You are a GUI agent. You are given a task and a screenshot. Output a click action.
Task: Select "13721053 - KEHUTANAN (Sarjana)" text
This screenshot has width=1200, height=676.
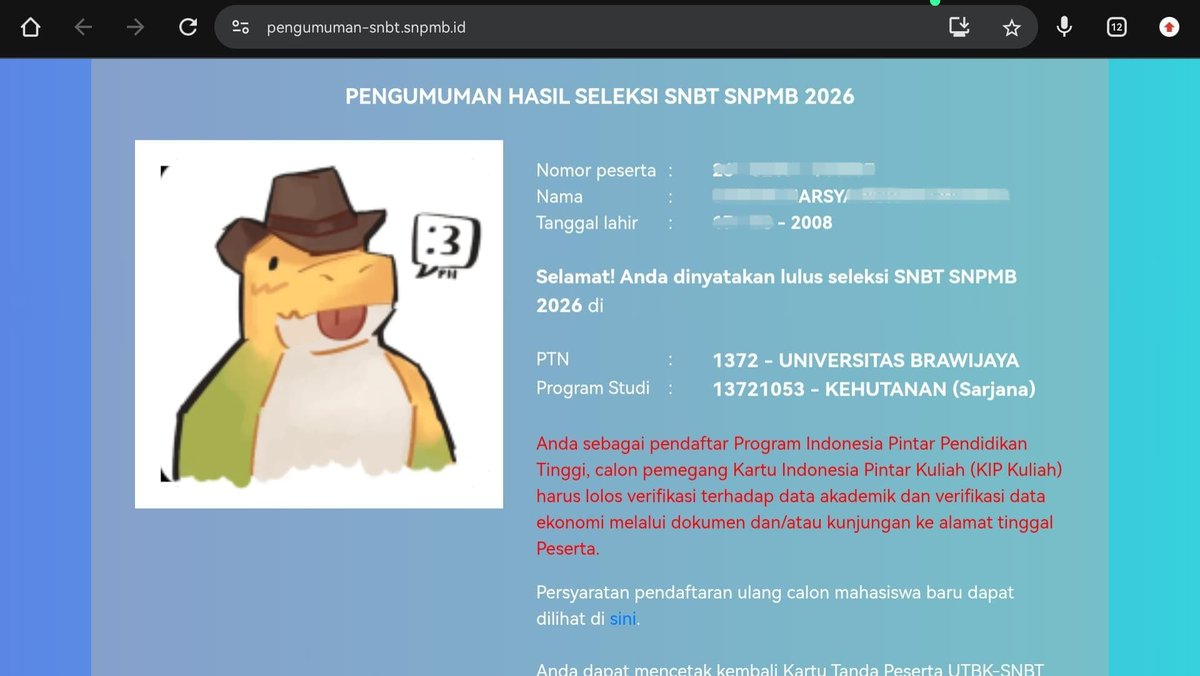point(874,389)
